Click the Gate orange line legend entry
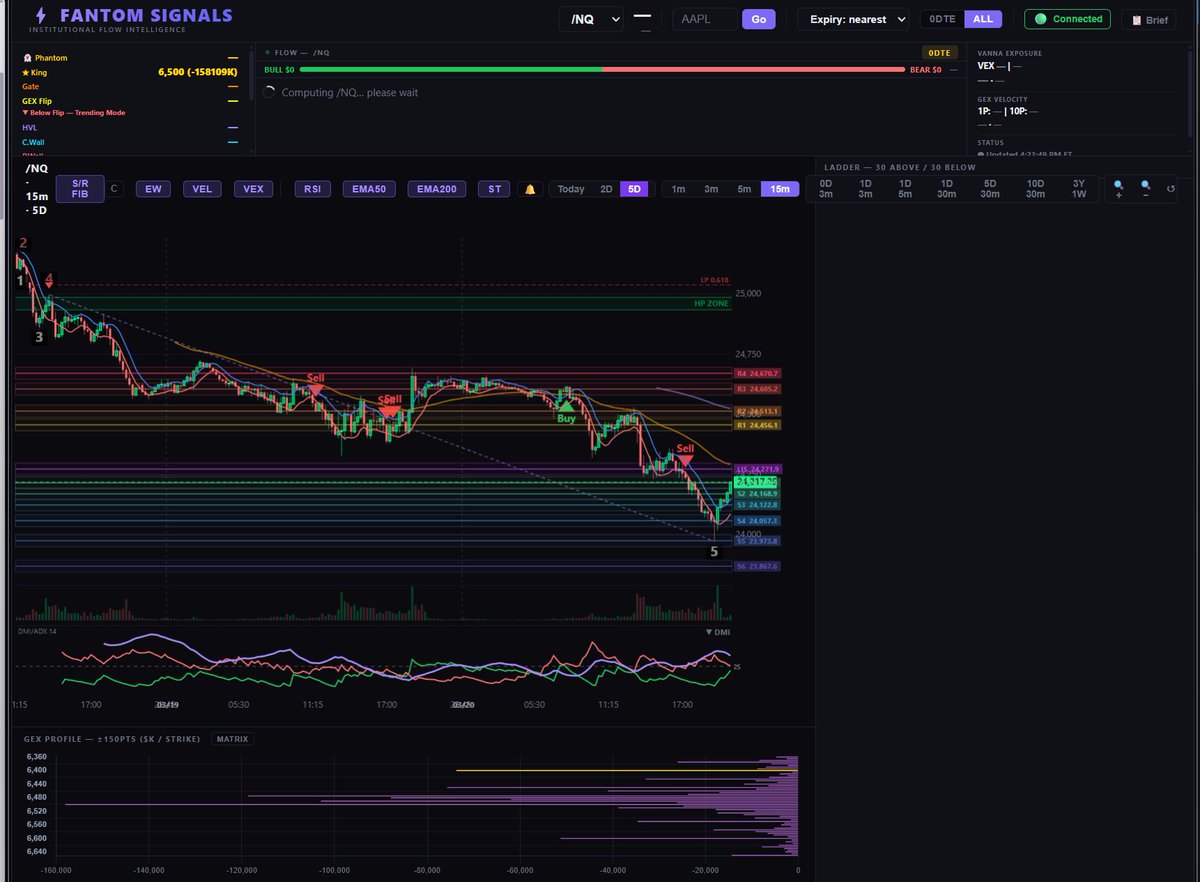1200x882 pixels. [130, 87]
